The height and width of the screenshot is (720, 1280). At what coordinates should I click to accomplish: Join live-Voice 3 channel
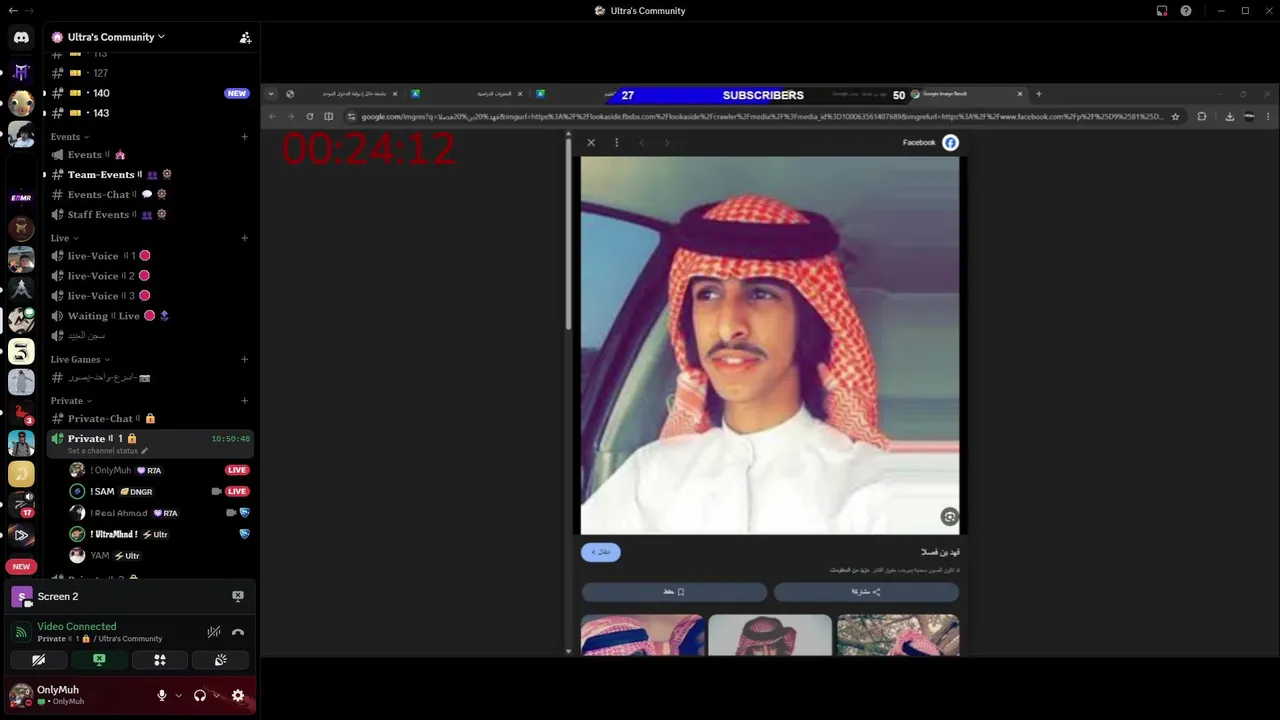point(149,296)
